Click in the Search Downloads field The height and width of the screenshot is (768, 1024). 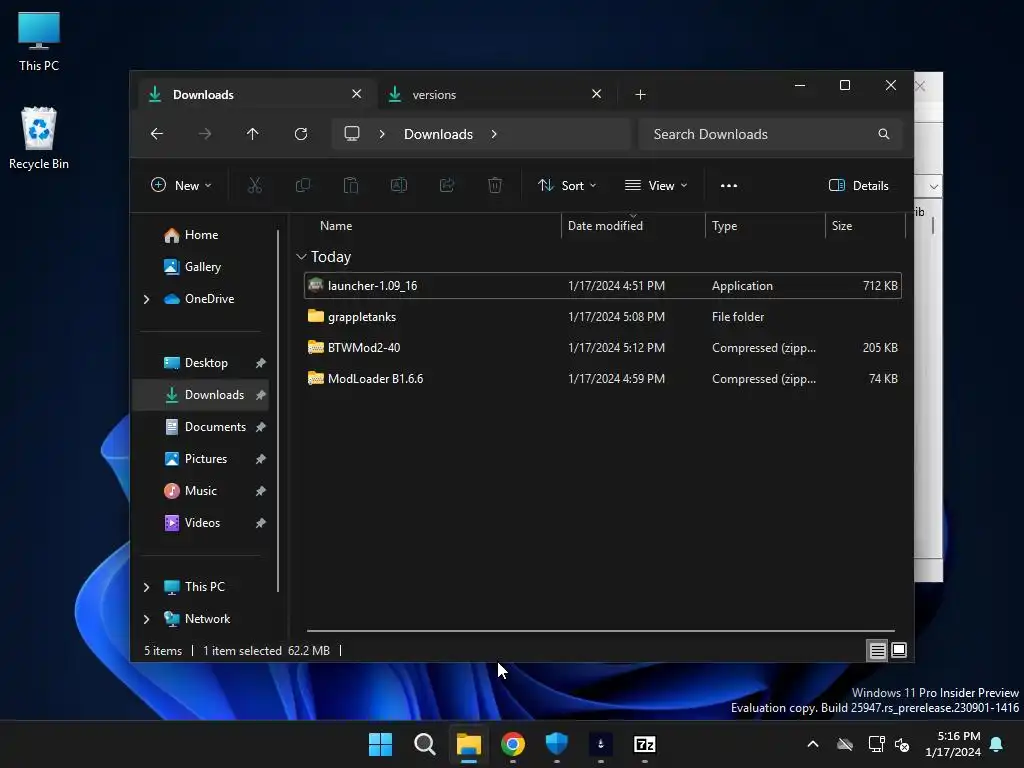coord(771,134)
